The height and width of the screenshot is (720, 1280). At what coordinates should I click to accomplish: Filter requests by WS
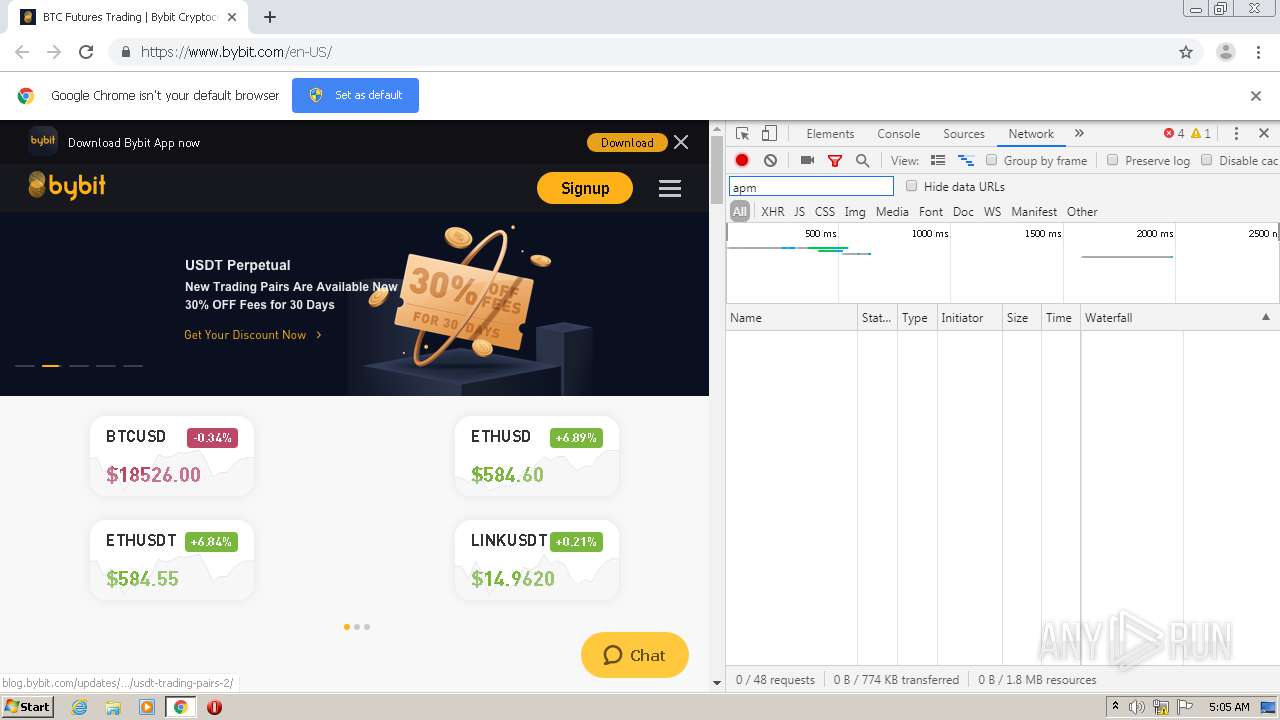tap(992, 212)
